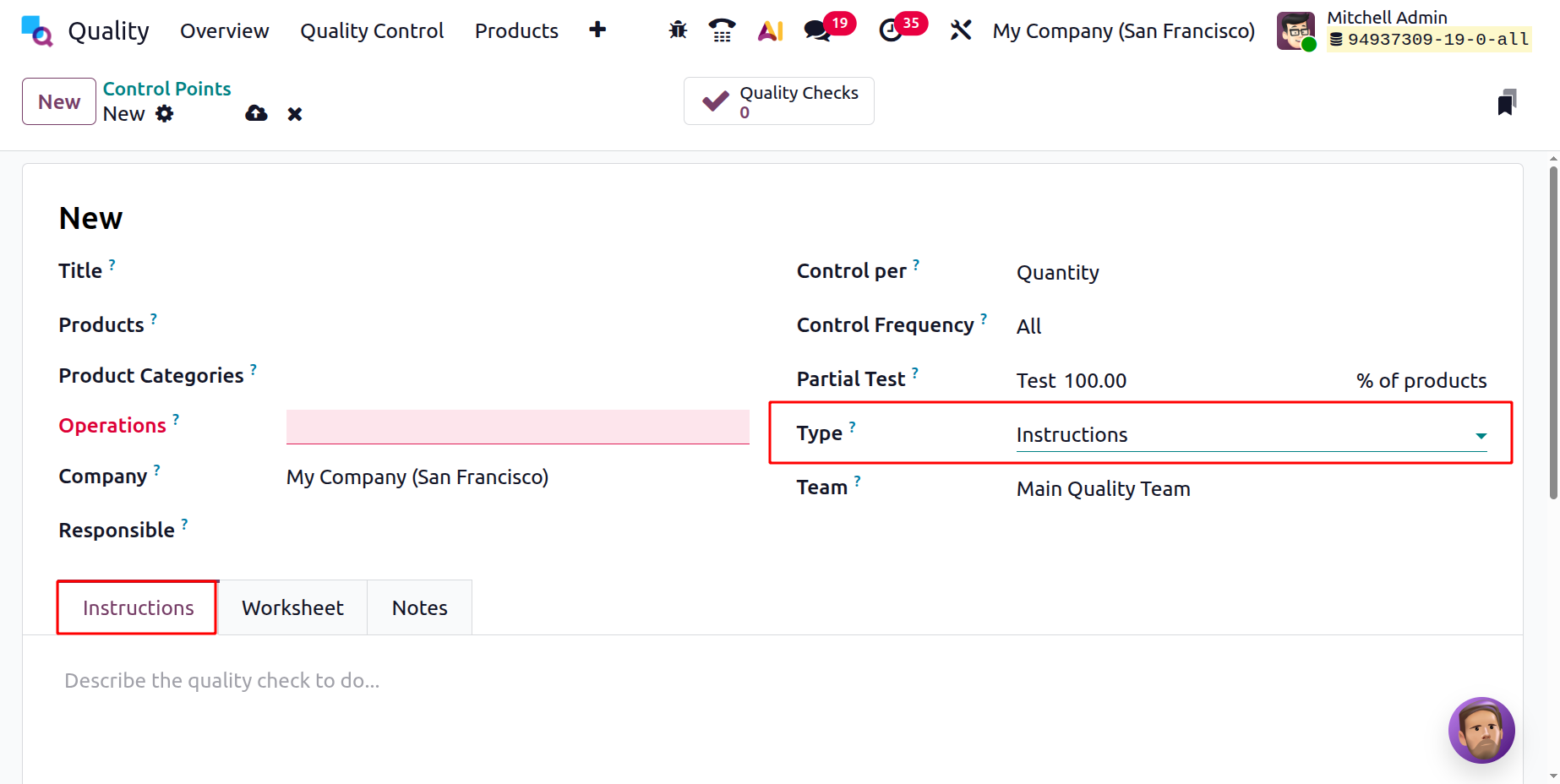Click the New button in the breadcrumb area

pos(58,101)
